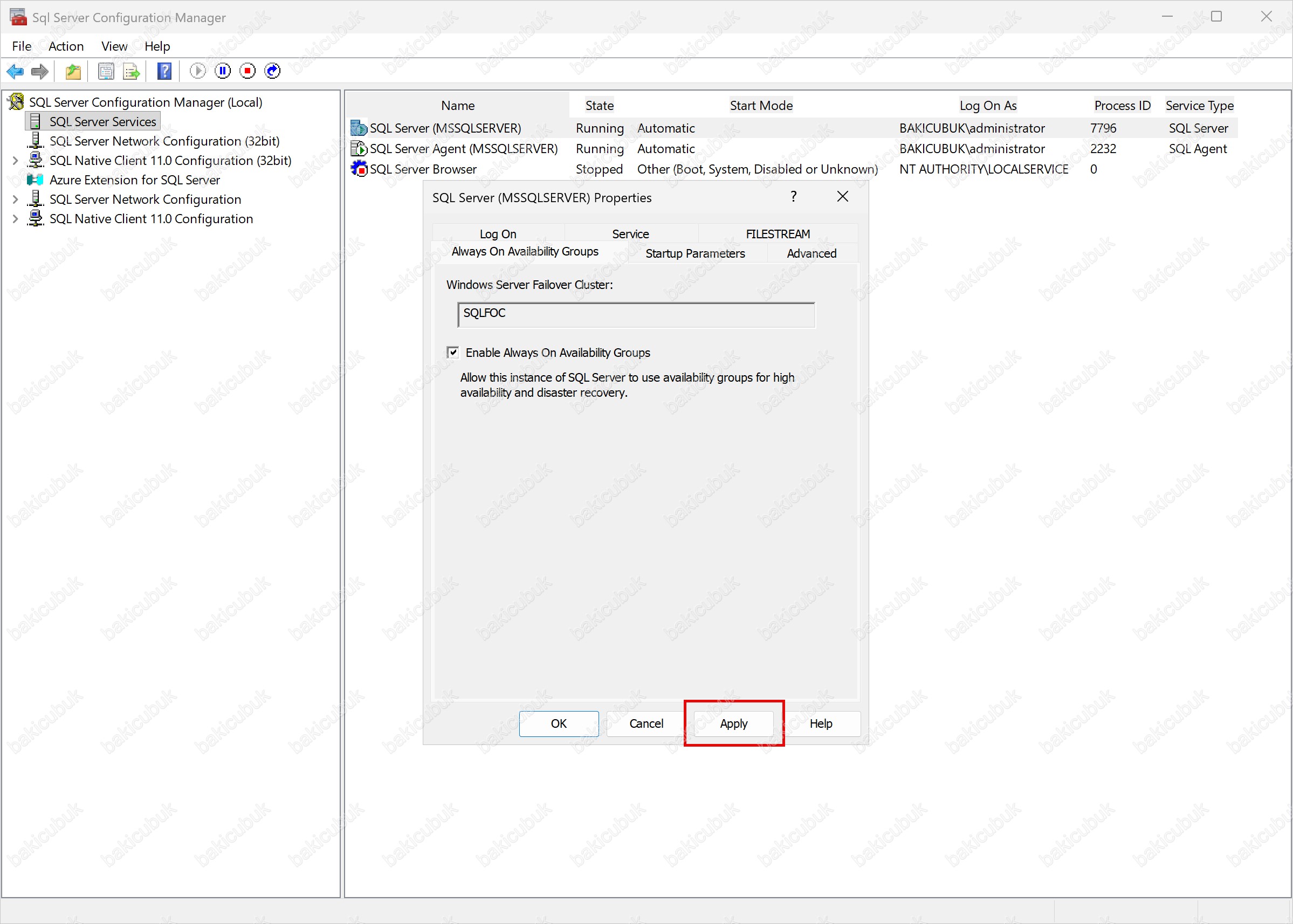This screenshot has width=1293, height=924.
Task: Click the Restart Service toolbar icon
Action: [273, 71]
